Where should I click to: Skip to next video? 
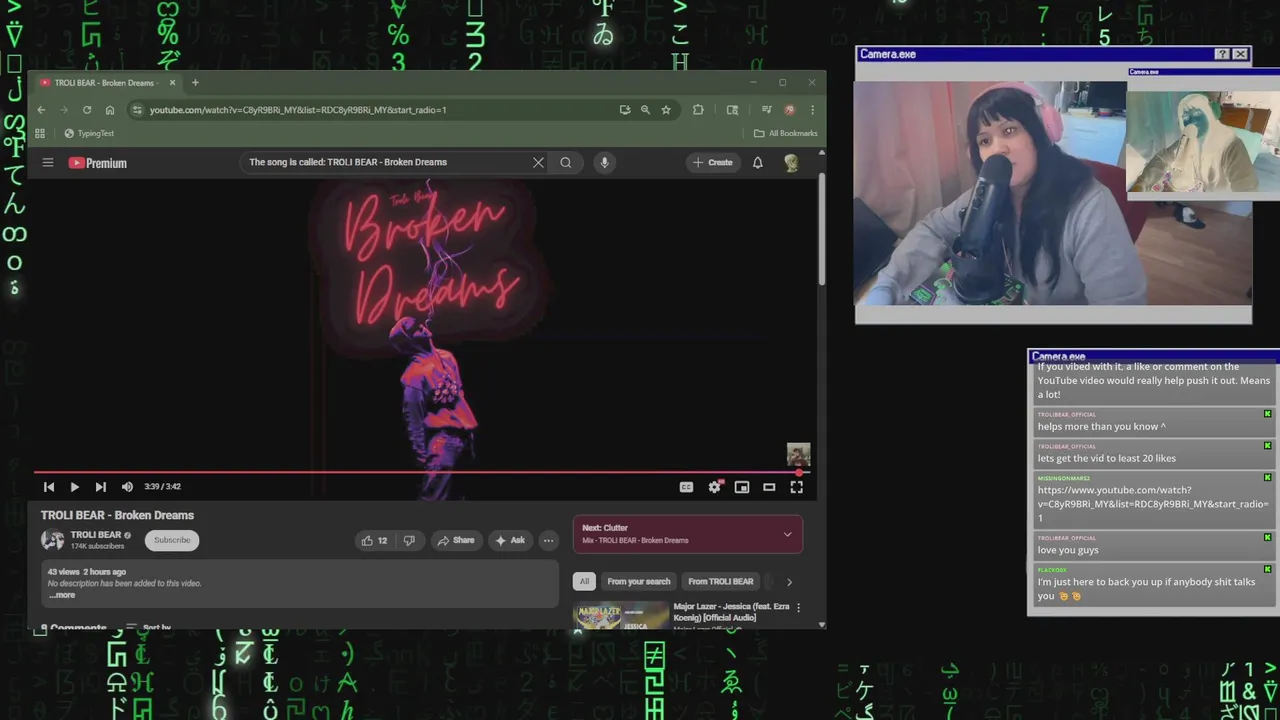pos(100,486)
